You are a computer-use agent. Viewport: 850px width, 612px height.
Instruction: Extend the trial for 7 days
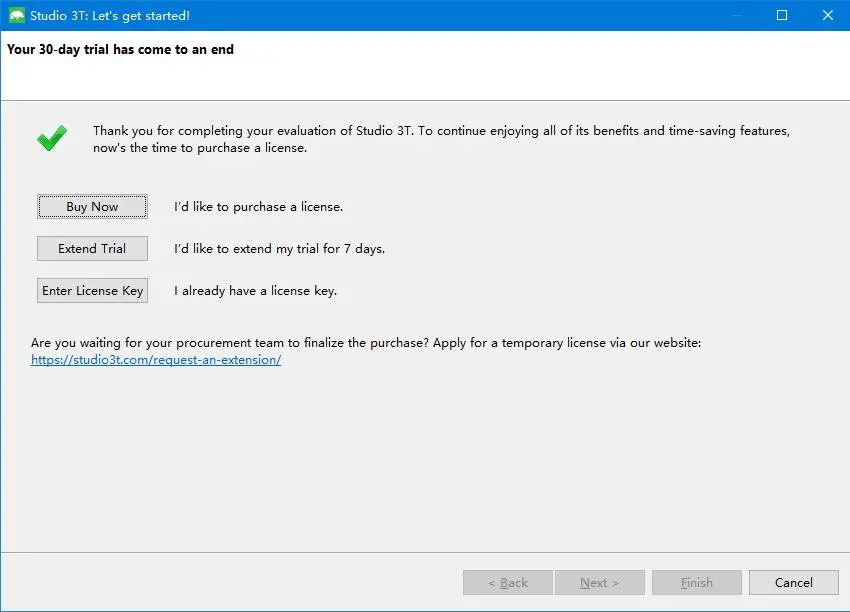coord(92,248)
